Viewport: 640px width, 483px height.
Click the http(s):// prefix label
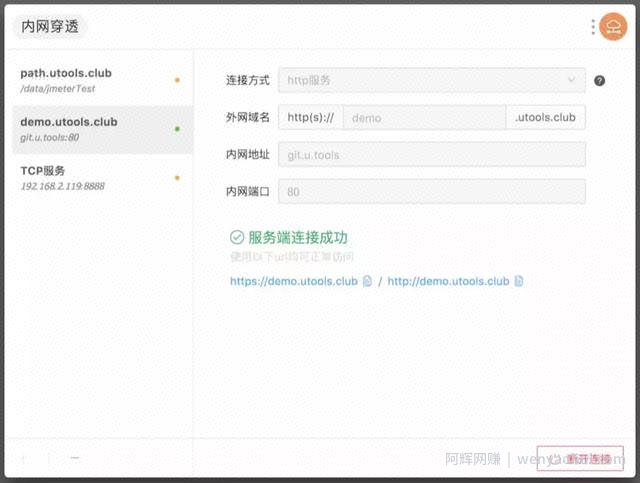(311, 118)
